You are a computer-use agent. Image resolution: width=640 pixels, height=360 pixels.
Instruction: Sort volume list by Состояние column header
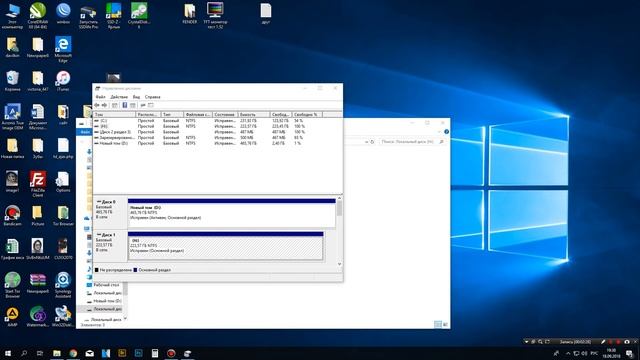(x=225, y=115)
